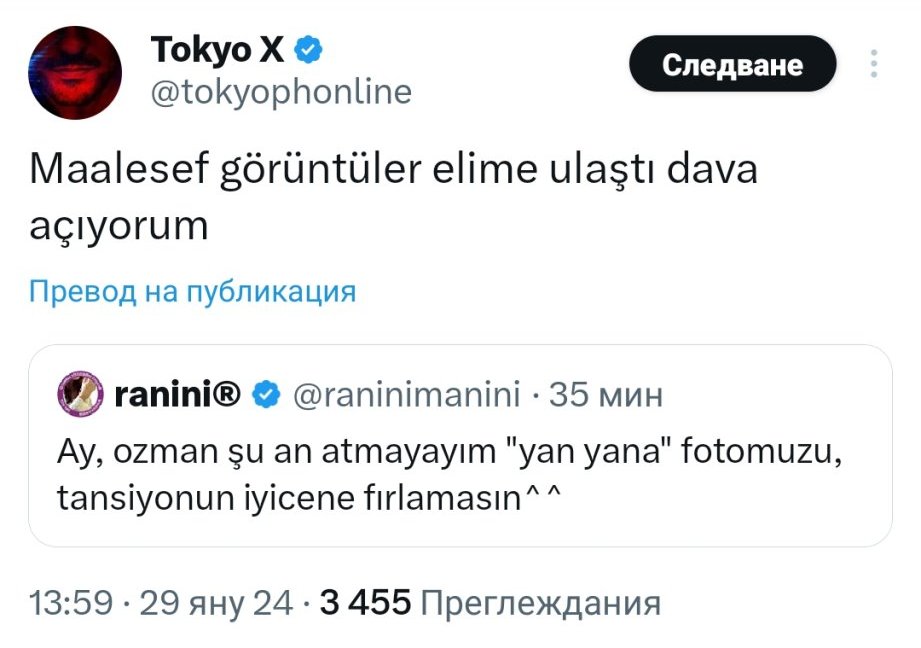Click the @tokyophonline handle
Screen dimensions: 921x648
[x=281, y=93]
